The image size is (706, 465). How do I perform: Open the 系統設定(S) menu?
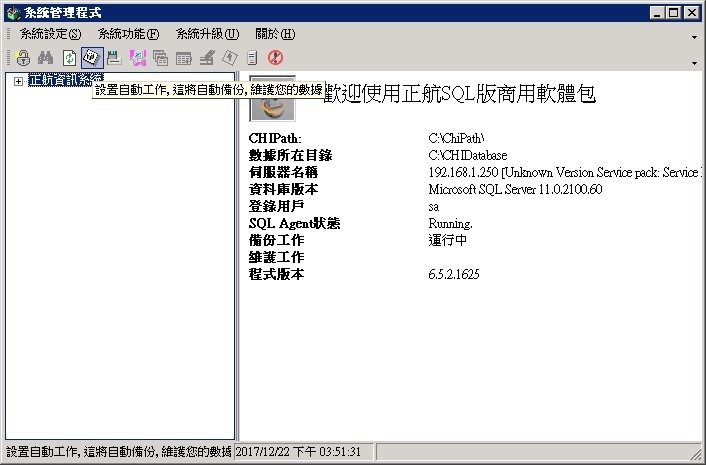pyautogui.click(x=50, y=34)
